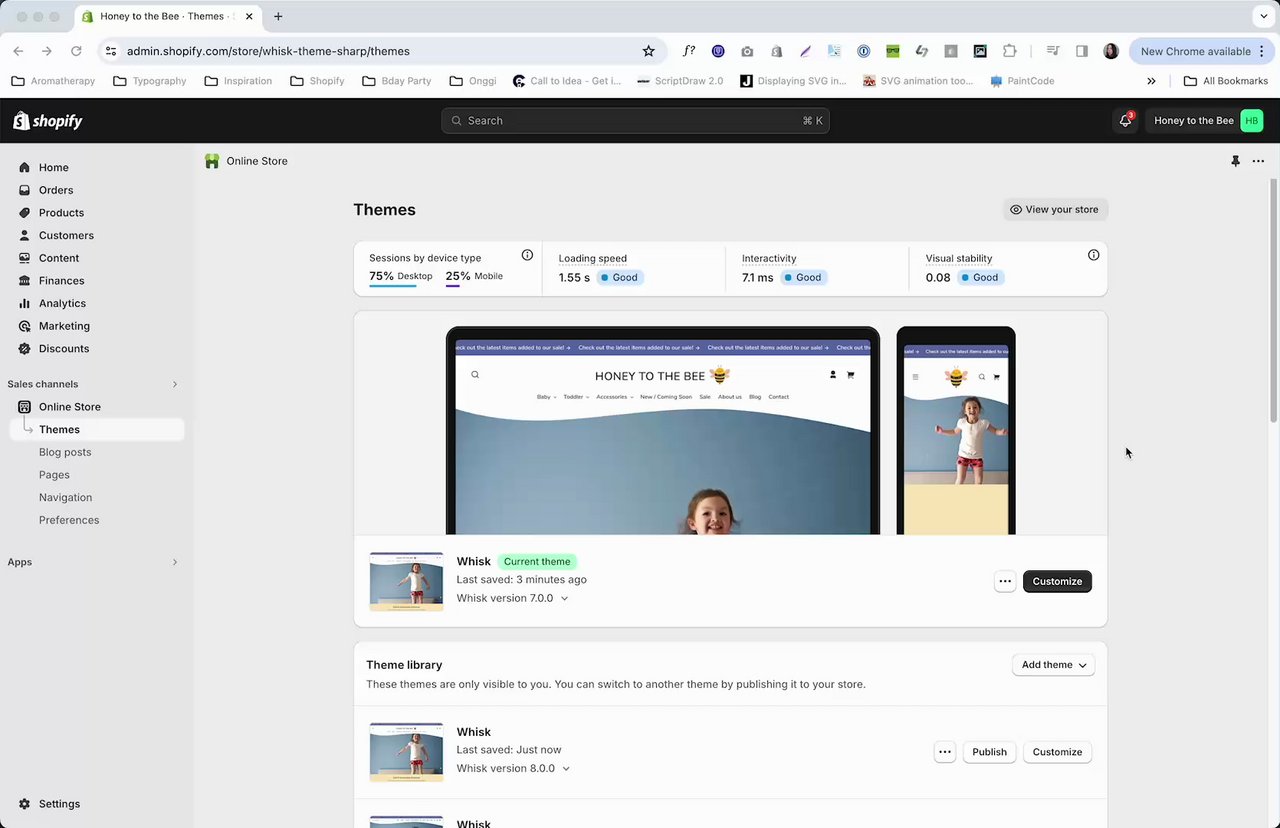Click the Analytics bar chart icon

[x=25, y=303]
